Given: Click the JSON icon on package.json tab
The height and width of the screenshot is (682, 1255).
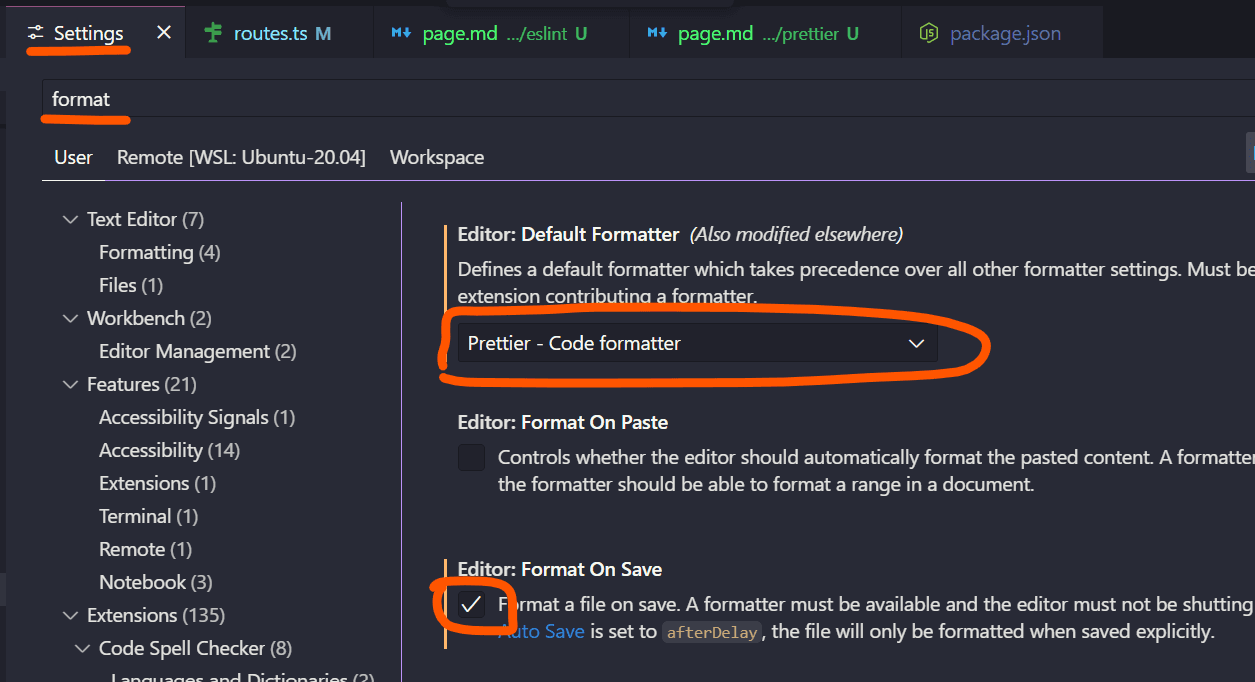Looking at the screenshot, I should [929, 32].
